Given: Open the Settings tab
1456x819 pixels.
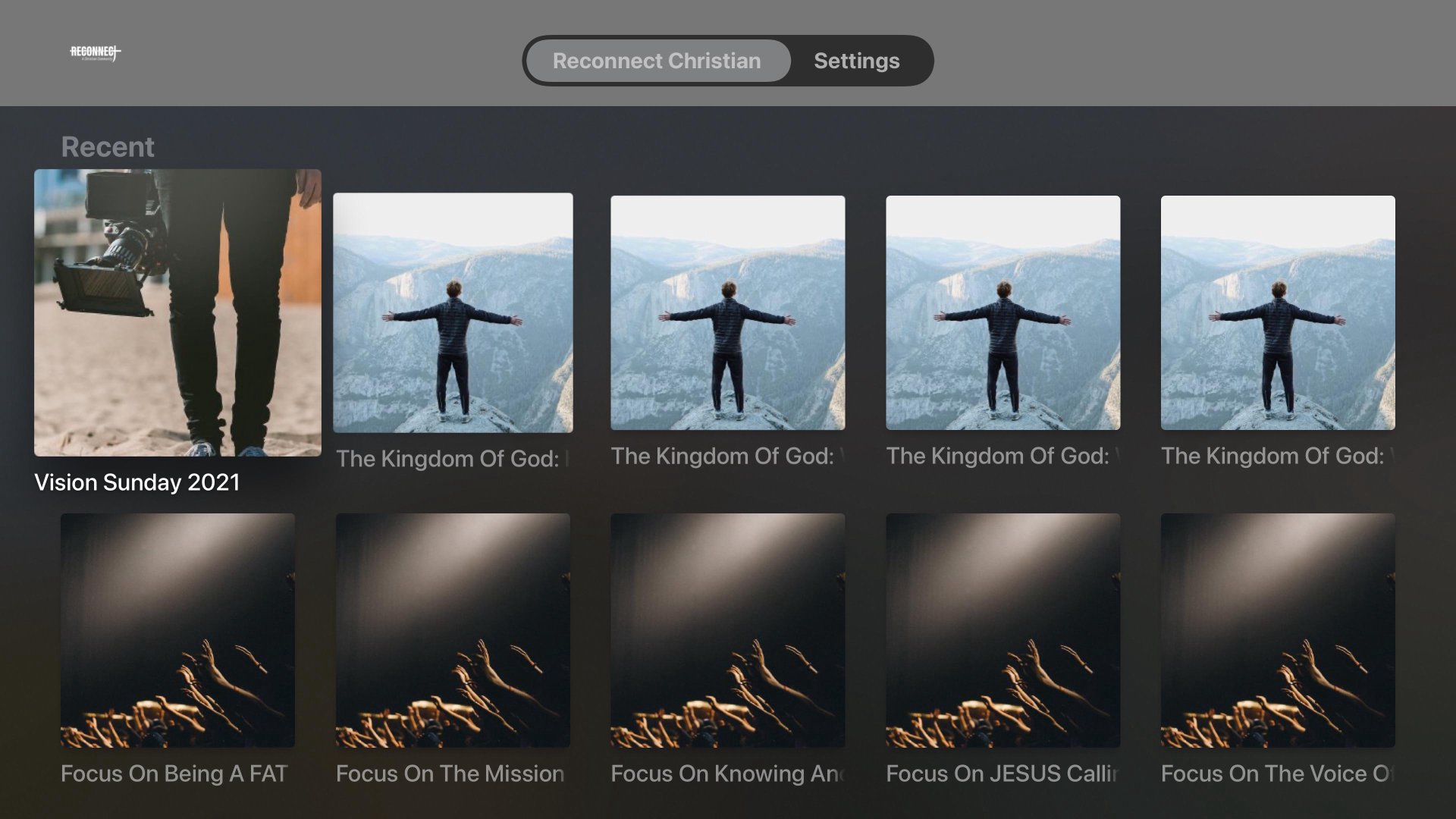Looking at the screenshot, I should coord(856,61).
